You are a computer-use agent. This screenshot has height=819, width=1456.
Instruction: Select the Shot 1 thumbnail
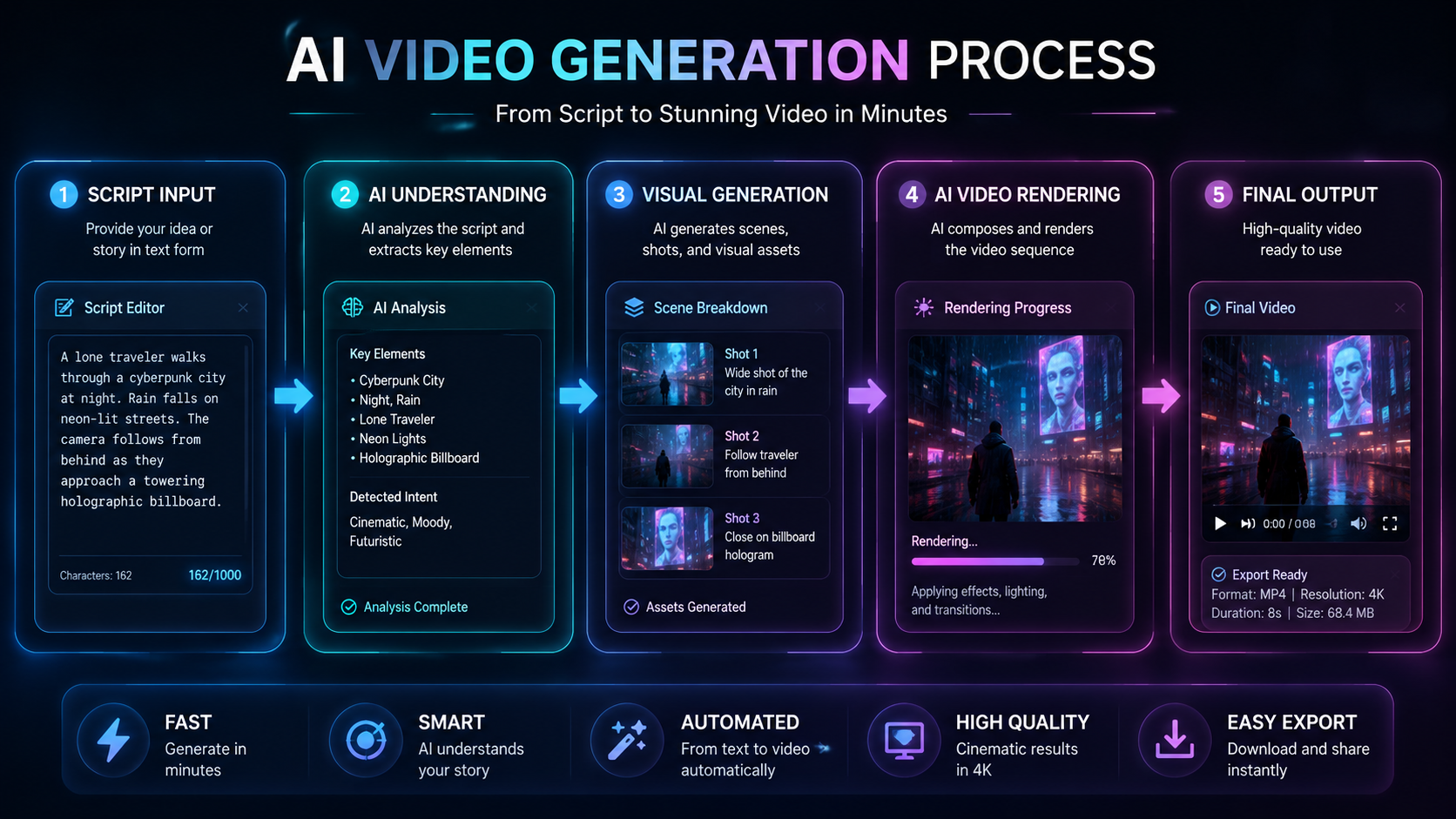668,373
